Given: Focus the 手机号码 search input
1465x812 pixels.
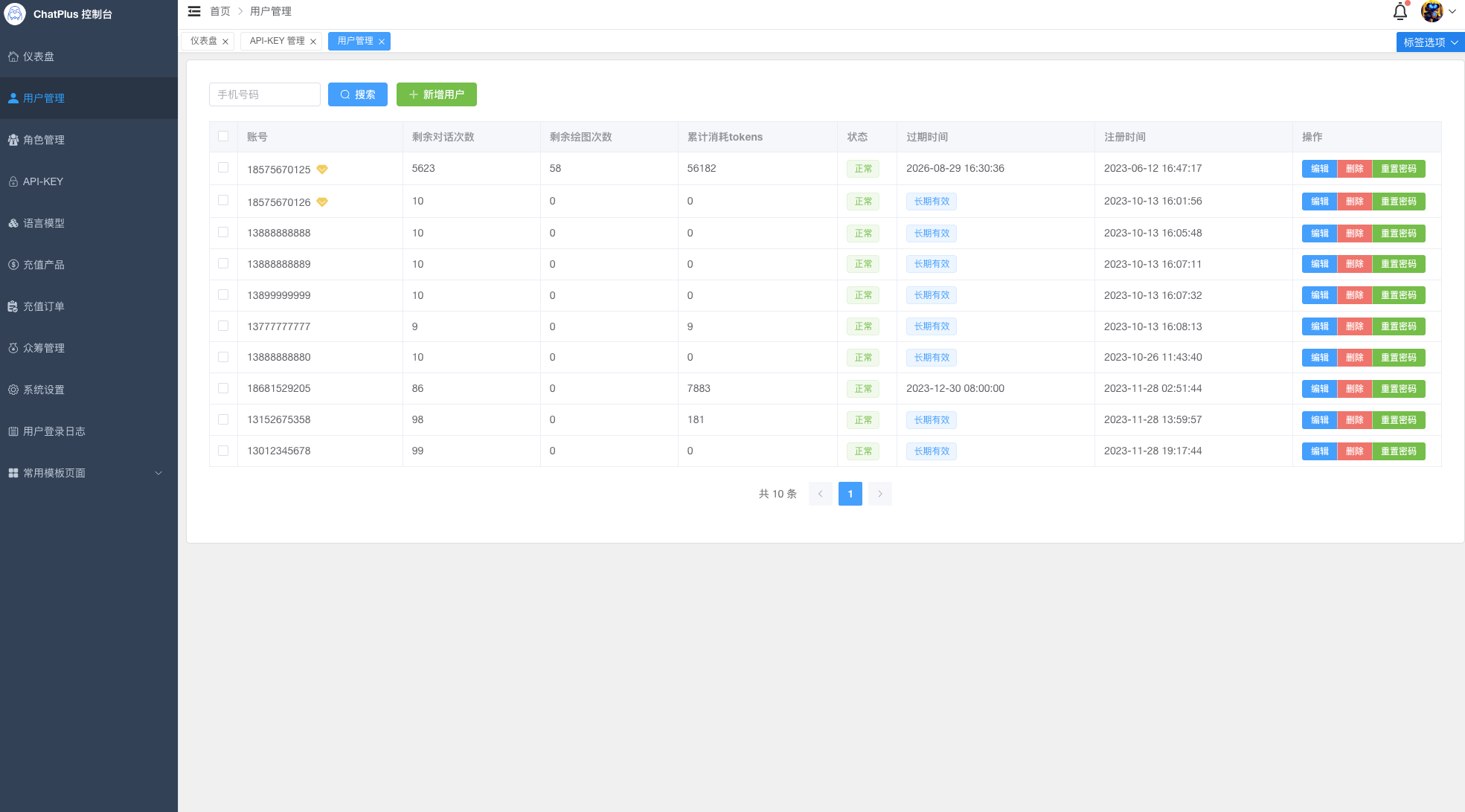Looking at the screenshot, I should [264, 94].
